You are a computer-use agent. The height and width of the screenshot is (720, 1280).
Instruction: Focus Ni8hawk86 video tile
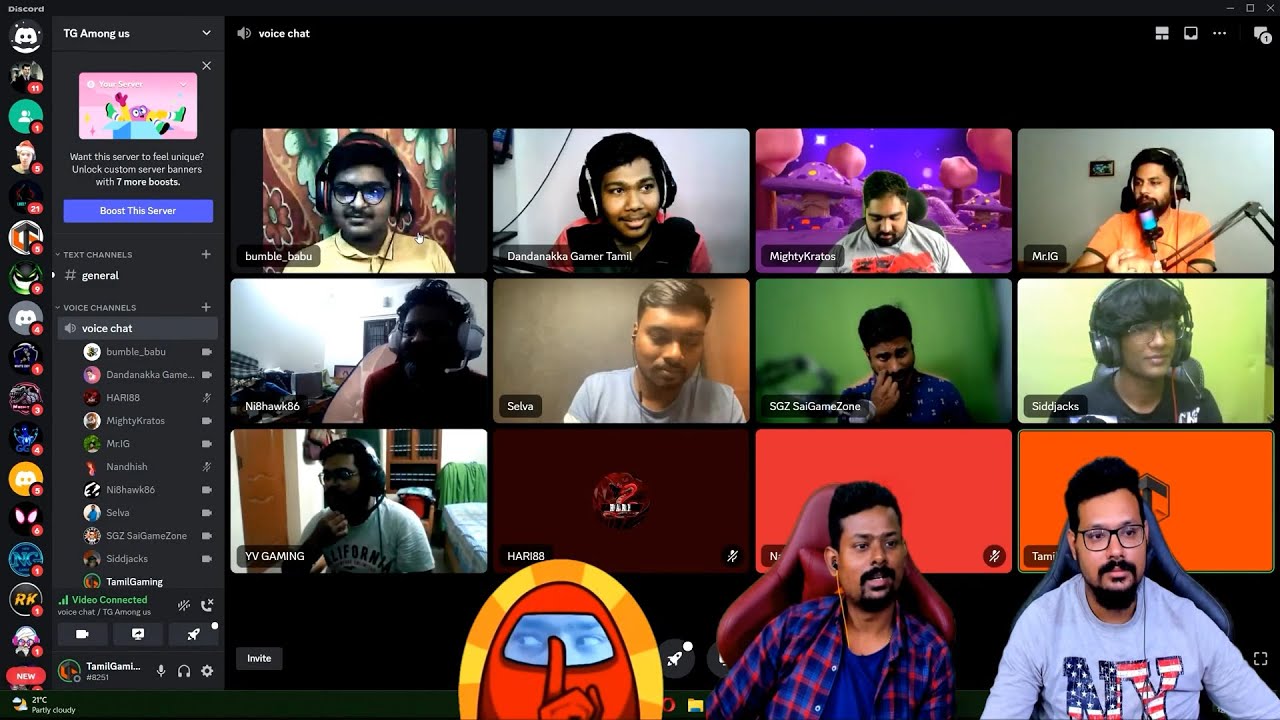coord(359,351)
